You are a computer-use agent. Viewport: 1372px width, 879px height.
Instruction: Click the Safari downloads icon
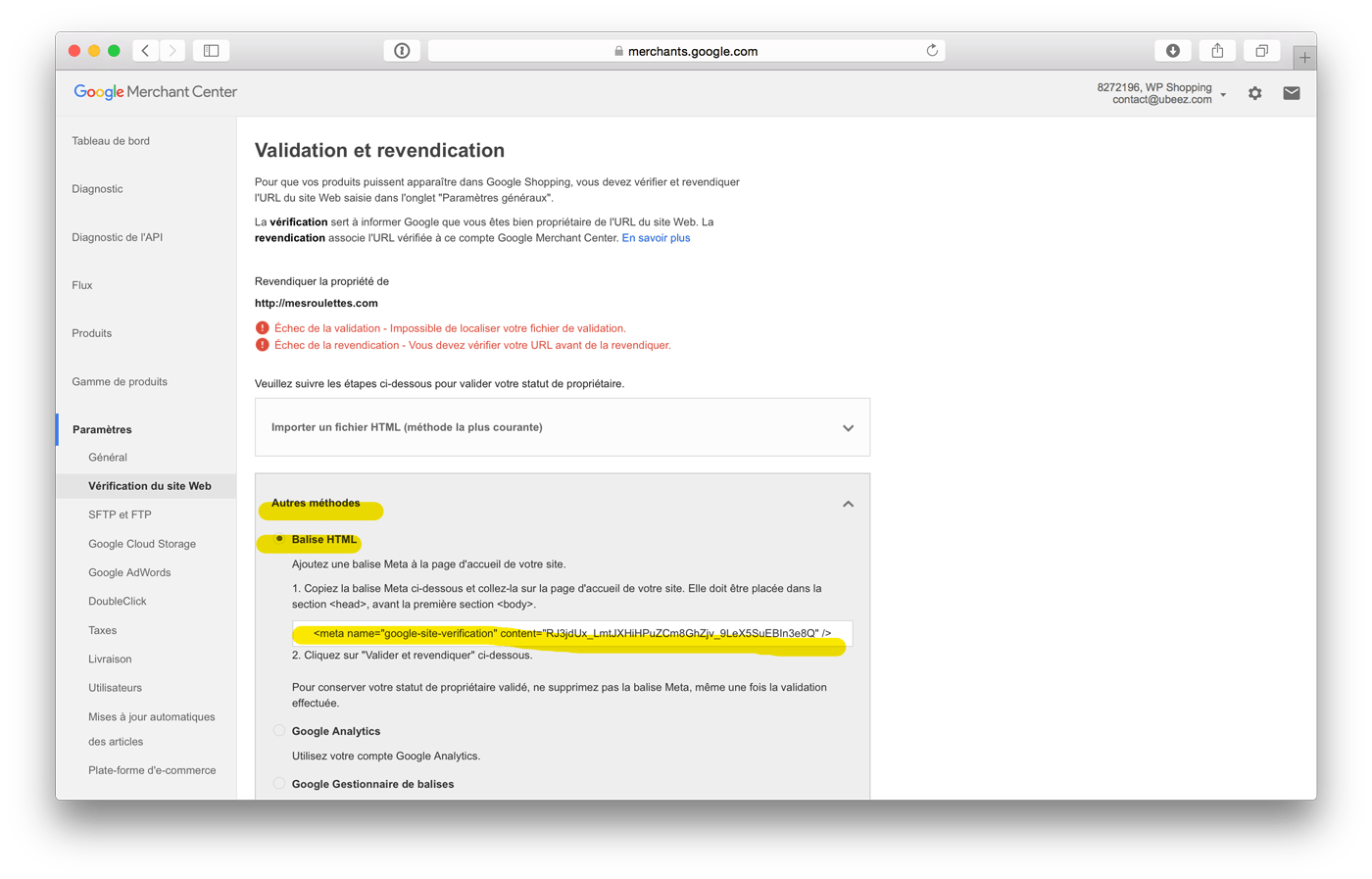(1173, 51)
